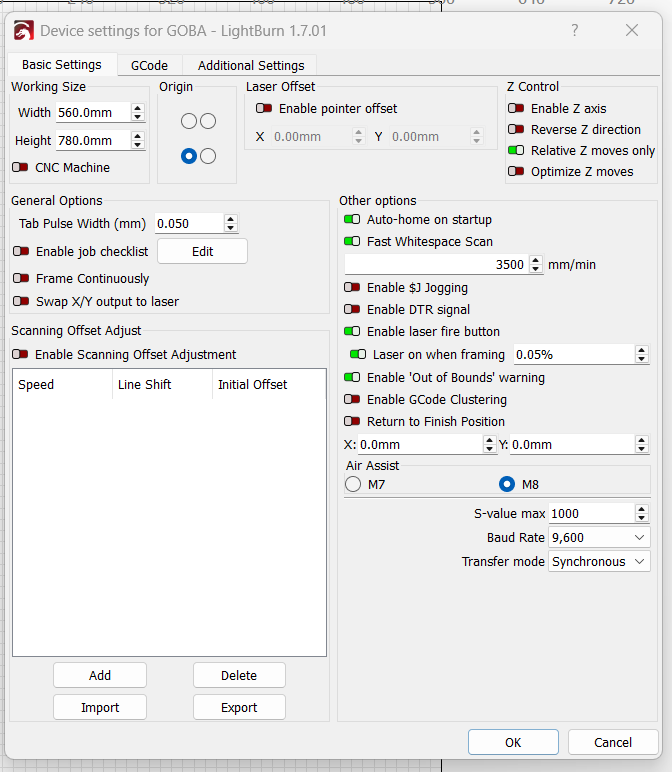Click the Delete button

click(239, 676)
